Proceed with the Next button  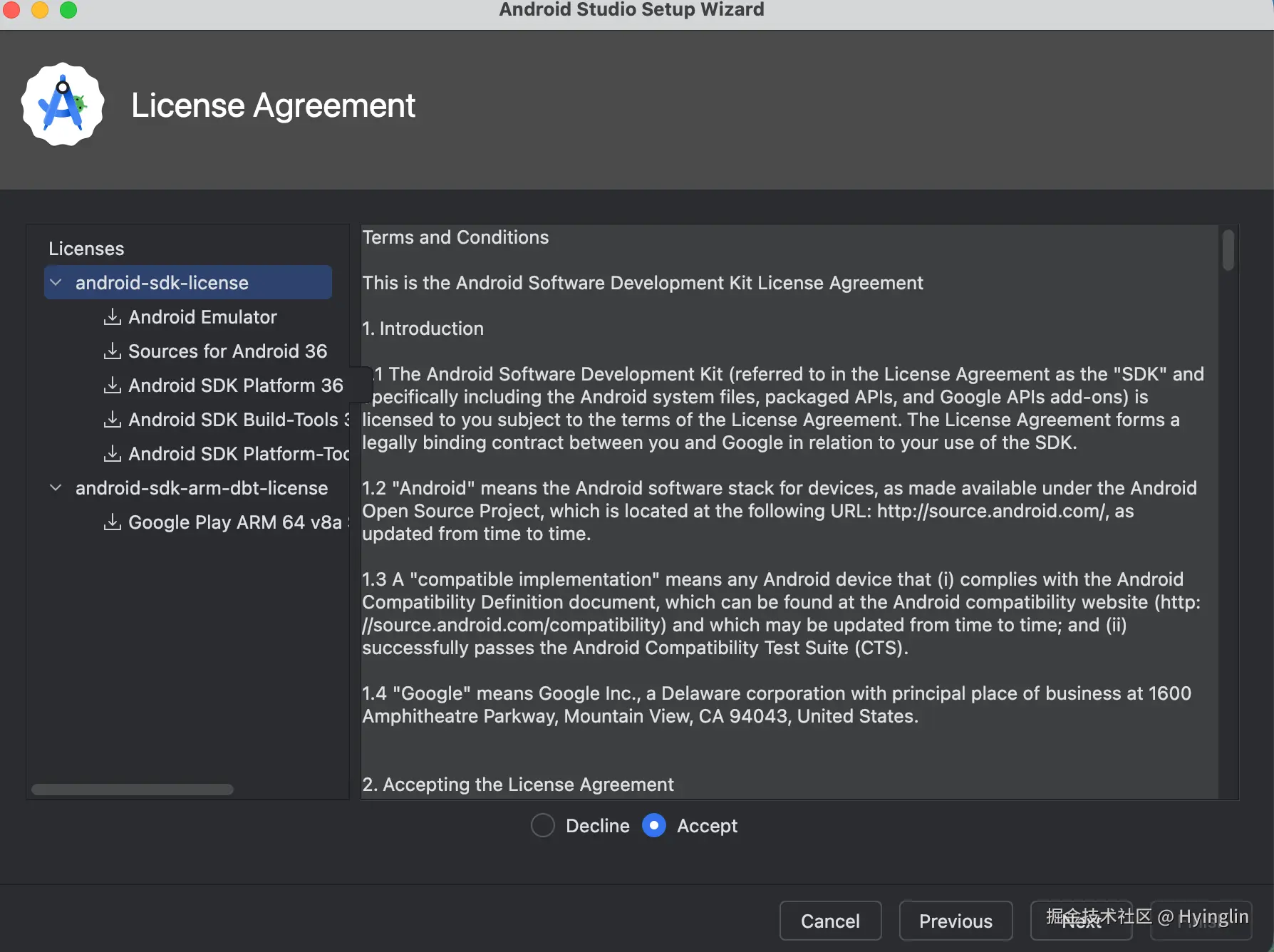coord(1081,921)
